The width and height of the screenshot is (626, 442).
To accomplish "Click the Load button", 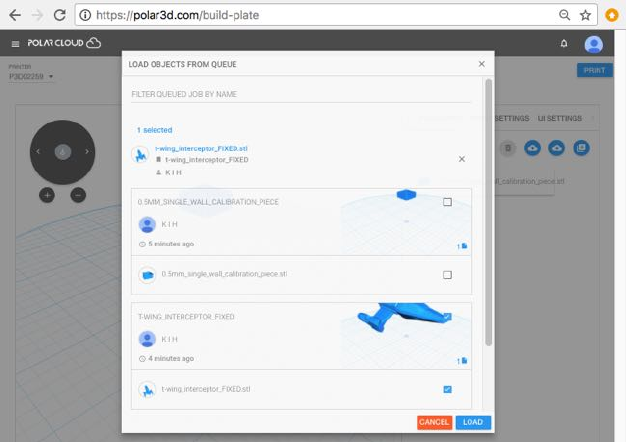I will [x=473, y=422].
